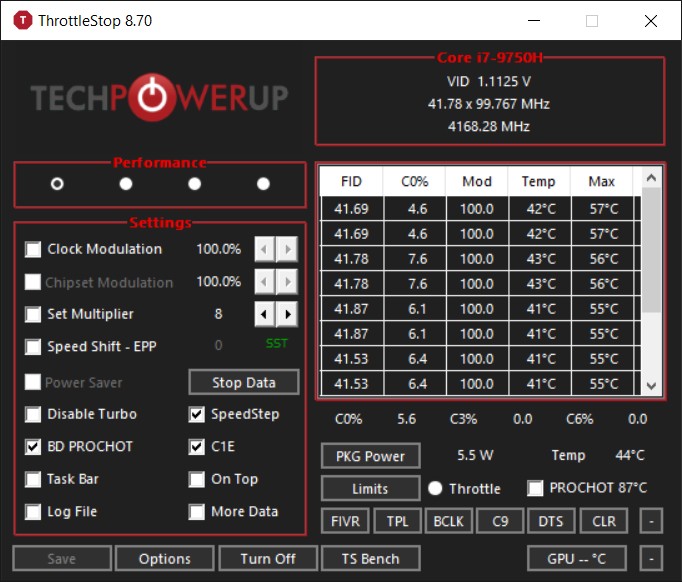Viewport: 682px width, 582px height.
Task: Click the 44°C package temperature value
Action: pos(630,455)
